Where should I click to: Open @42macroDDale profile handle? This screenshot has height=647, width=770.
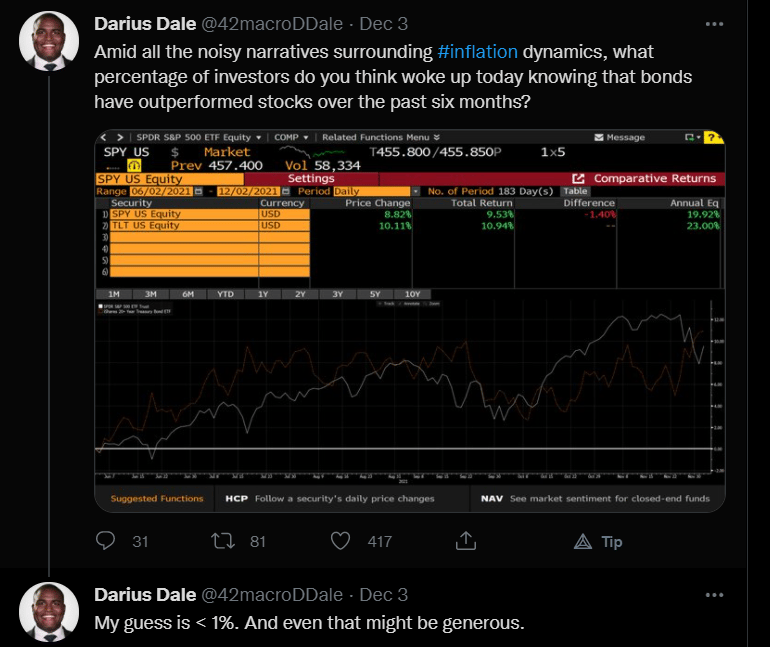pos(272,24)
